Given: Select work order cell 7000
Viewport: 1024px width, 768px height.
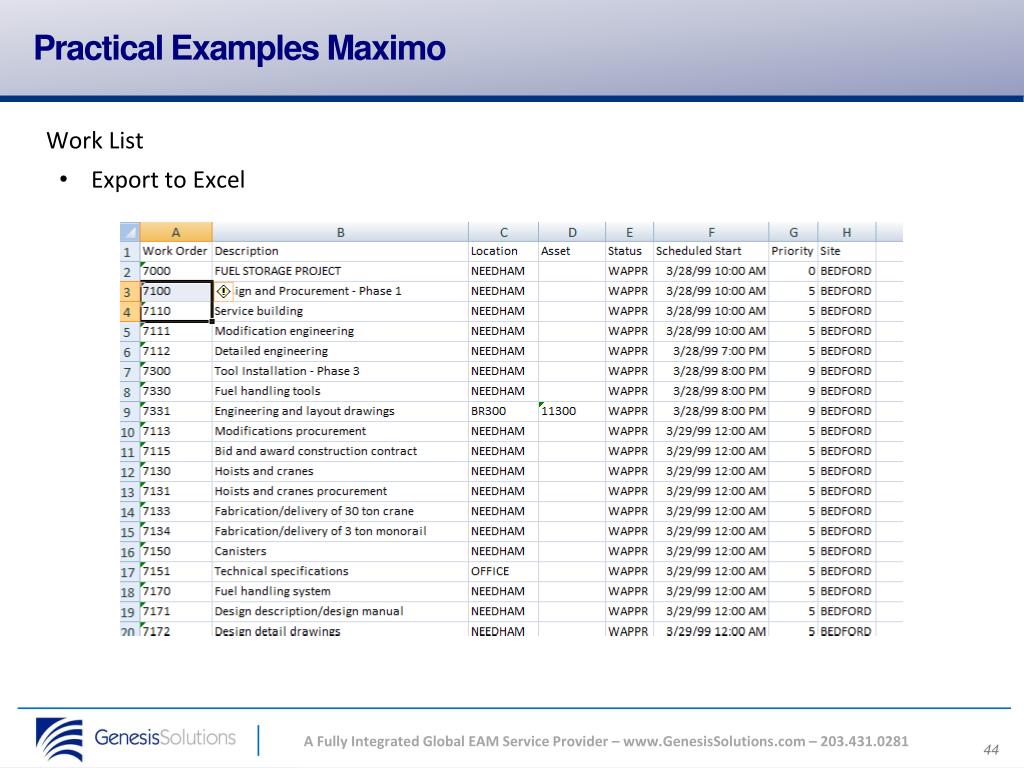Looking at the screenshot, I should 176,272.
